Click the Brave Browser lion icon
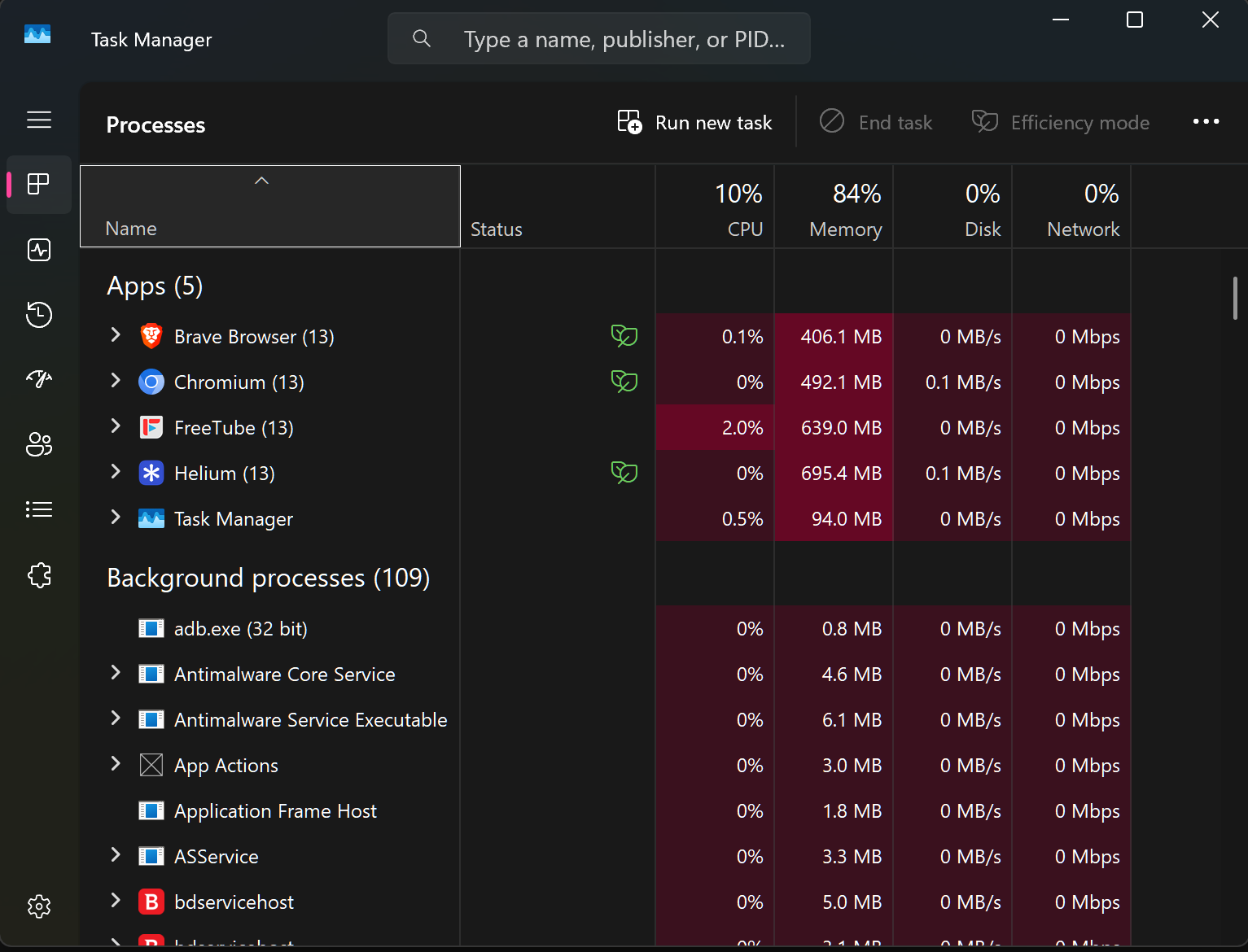 (151, 336)
